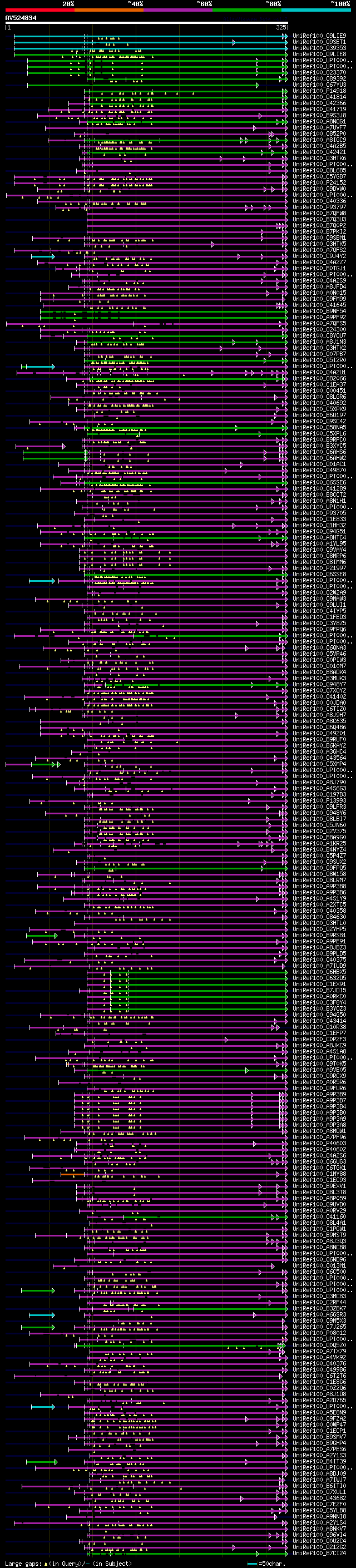Image resolution: width=356 pixels, height=1568 pixels.
Task: Select the UniRef100_P24152 label
Action: [x=319, y=182]
